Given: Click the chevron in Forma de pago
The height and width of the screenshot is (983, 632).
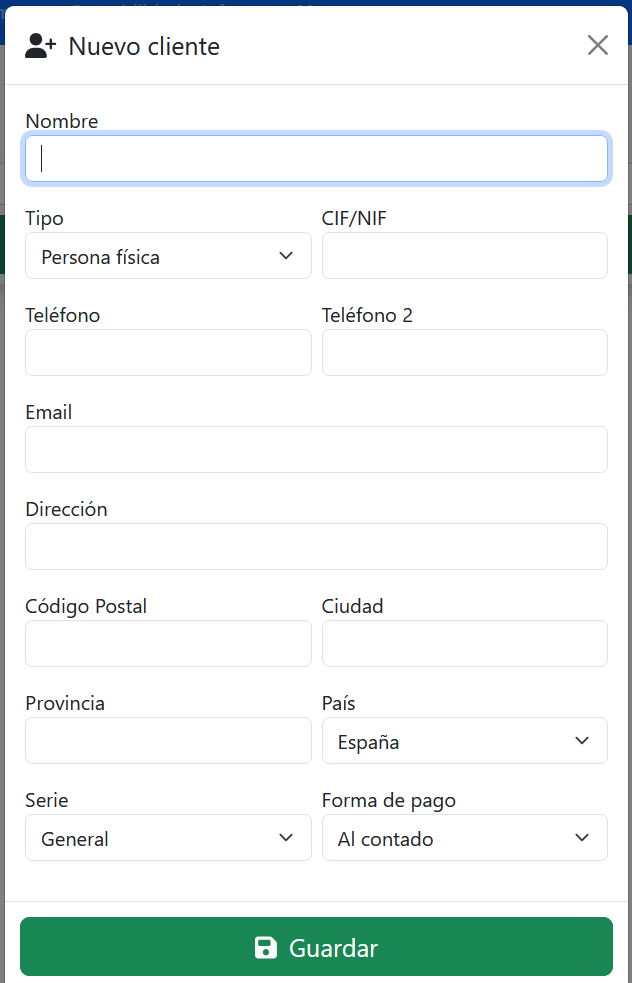Looking at the screenshot, I should [582, 838].
